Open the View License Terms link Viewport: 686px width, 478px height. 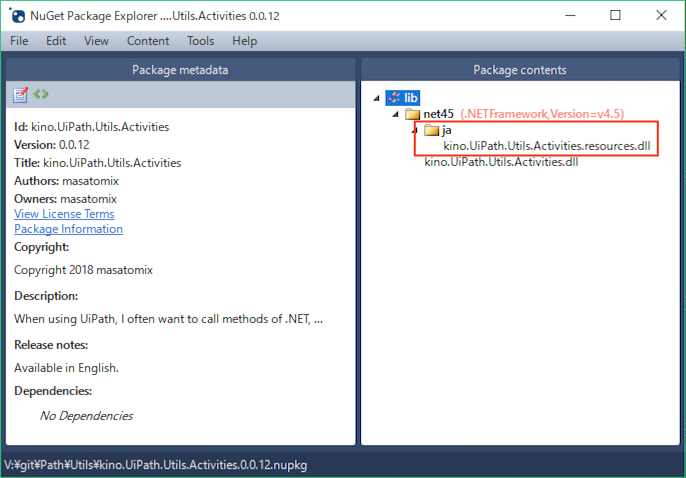coord(64,214)
